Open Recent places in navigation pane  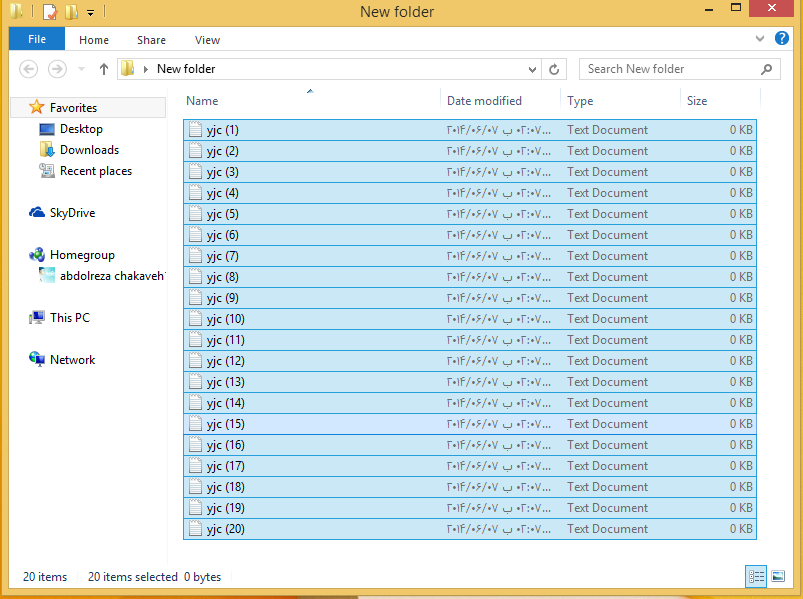pyautogui.click(x=96, y=170)
